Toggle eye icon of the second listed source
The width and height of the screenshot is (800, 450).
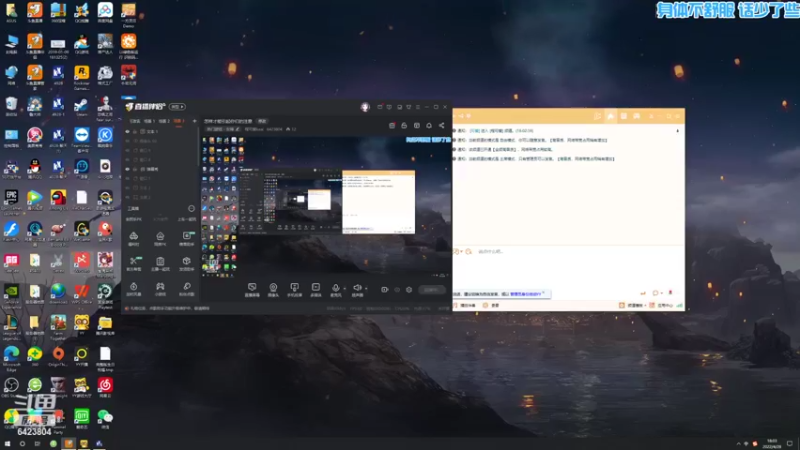pos(128,141)
